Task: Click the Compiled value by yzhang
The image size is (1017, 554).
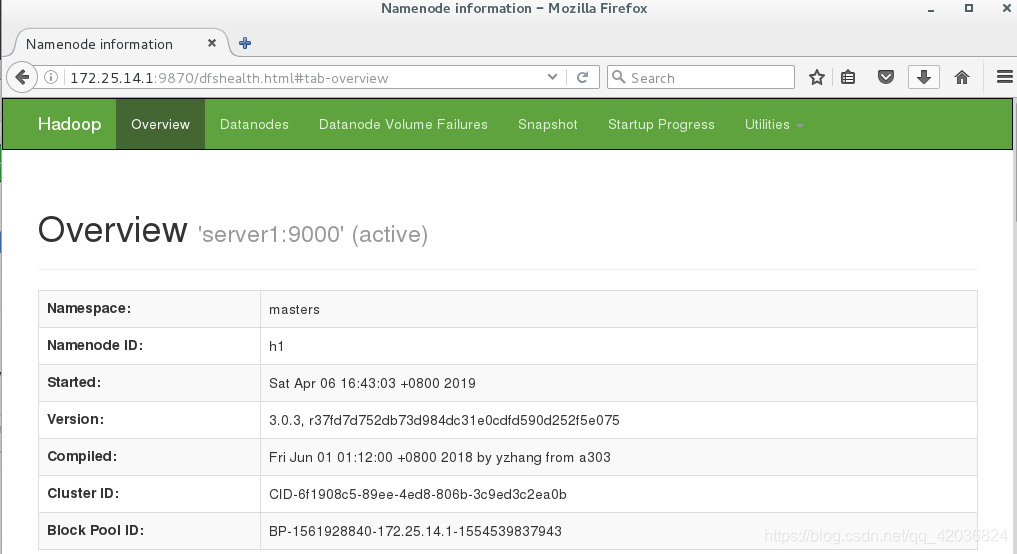Action: point(440,457)
